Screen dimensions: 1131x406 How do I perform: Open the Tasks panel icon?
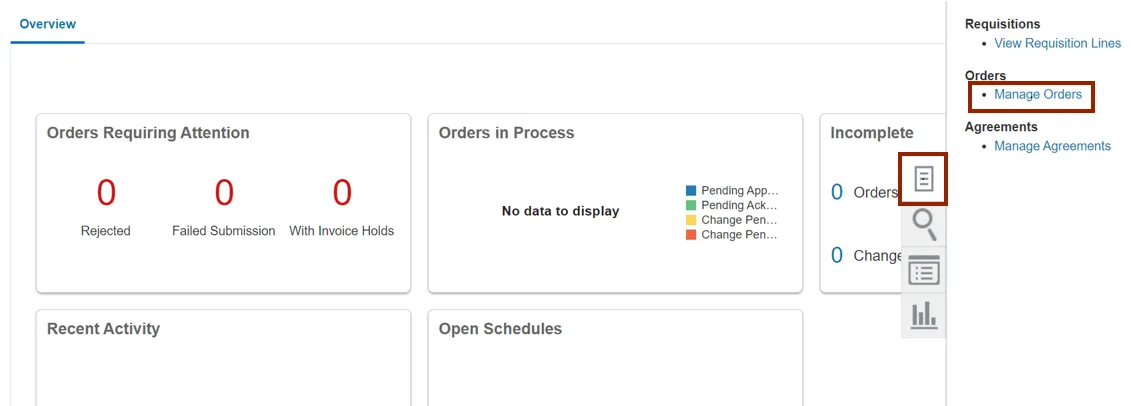tap(924, 180)
